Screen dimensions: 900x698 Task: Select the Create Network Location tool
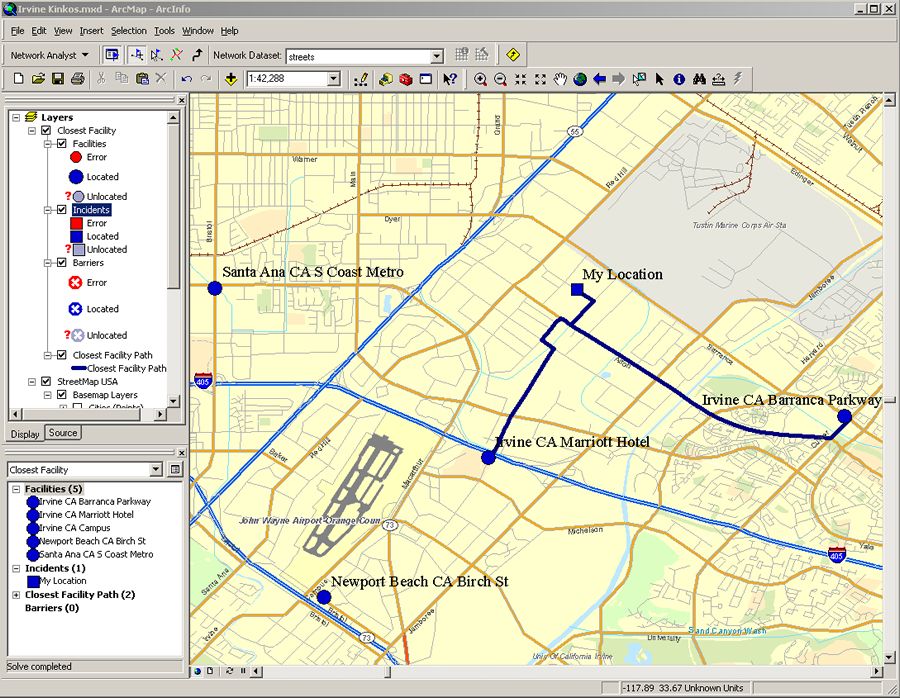[x=137, y=55]
